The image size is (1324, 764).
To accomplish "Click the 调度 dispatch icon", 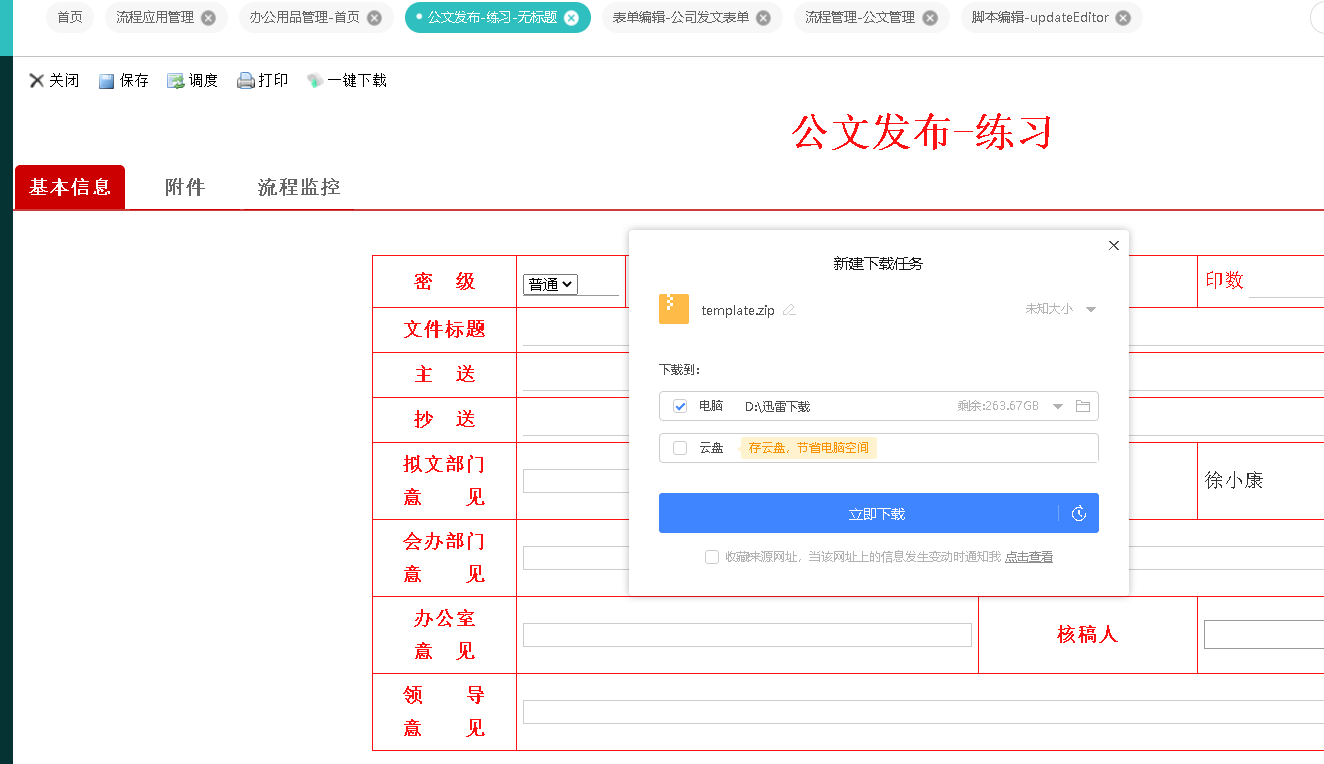I will (x=176, y=81).
